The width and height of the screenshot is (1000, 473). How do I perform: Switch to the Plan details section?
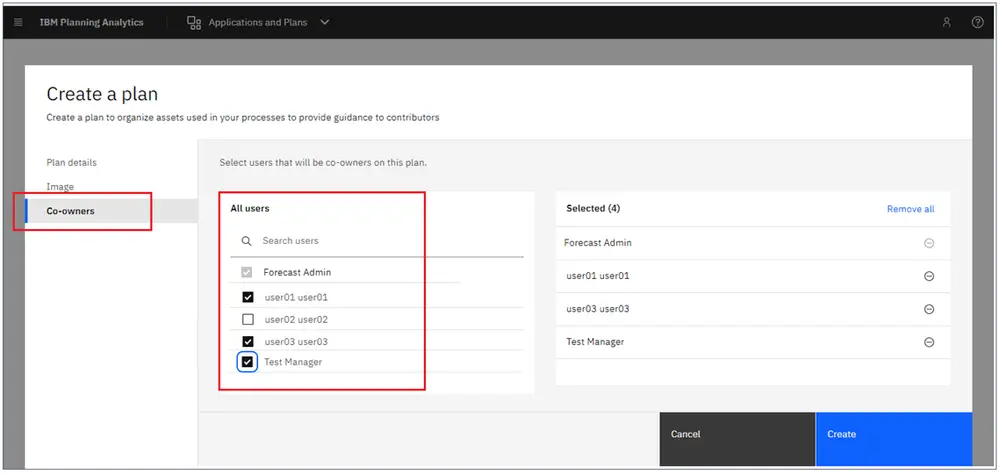[71, 163]
